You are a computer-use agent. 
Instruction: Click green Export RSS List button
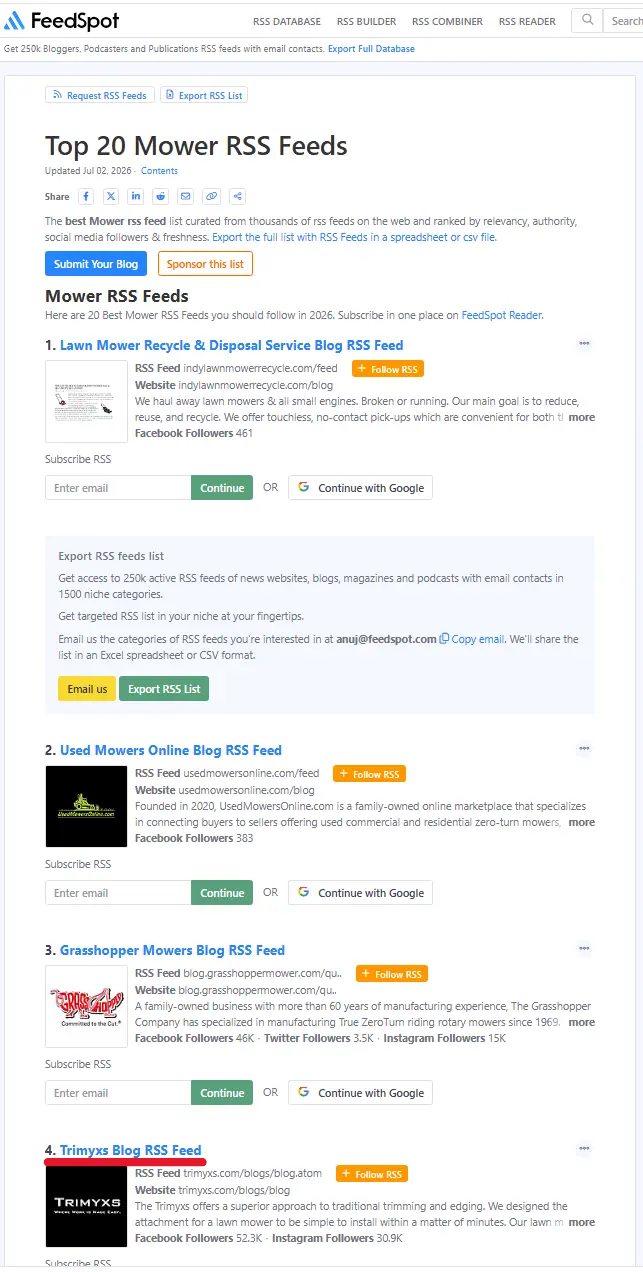(x=164, y=689)
